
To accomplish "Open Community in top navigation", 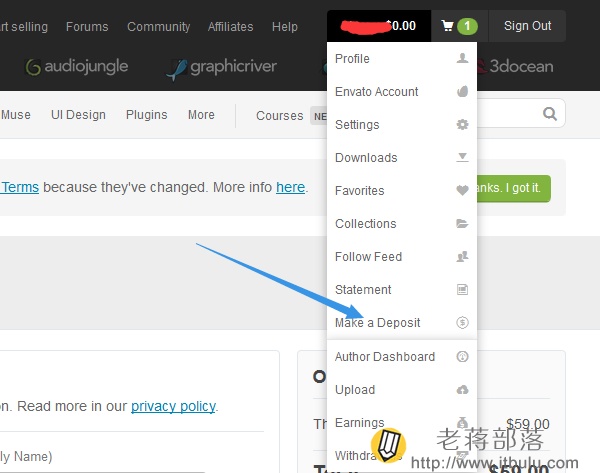I will pos(158,27).
